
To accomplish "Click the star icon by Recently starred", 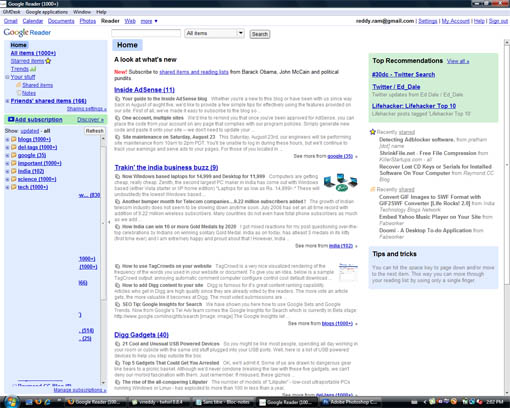I will click(x=373, y=132).
